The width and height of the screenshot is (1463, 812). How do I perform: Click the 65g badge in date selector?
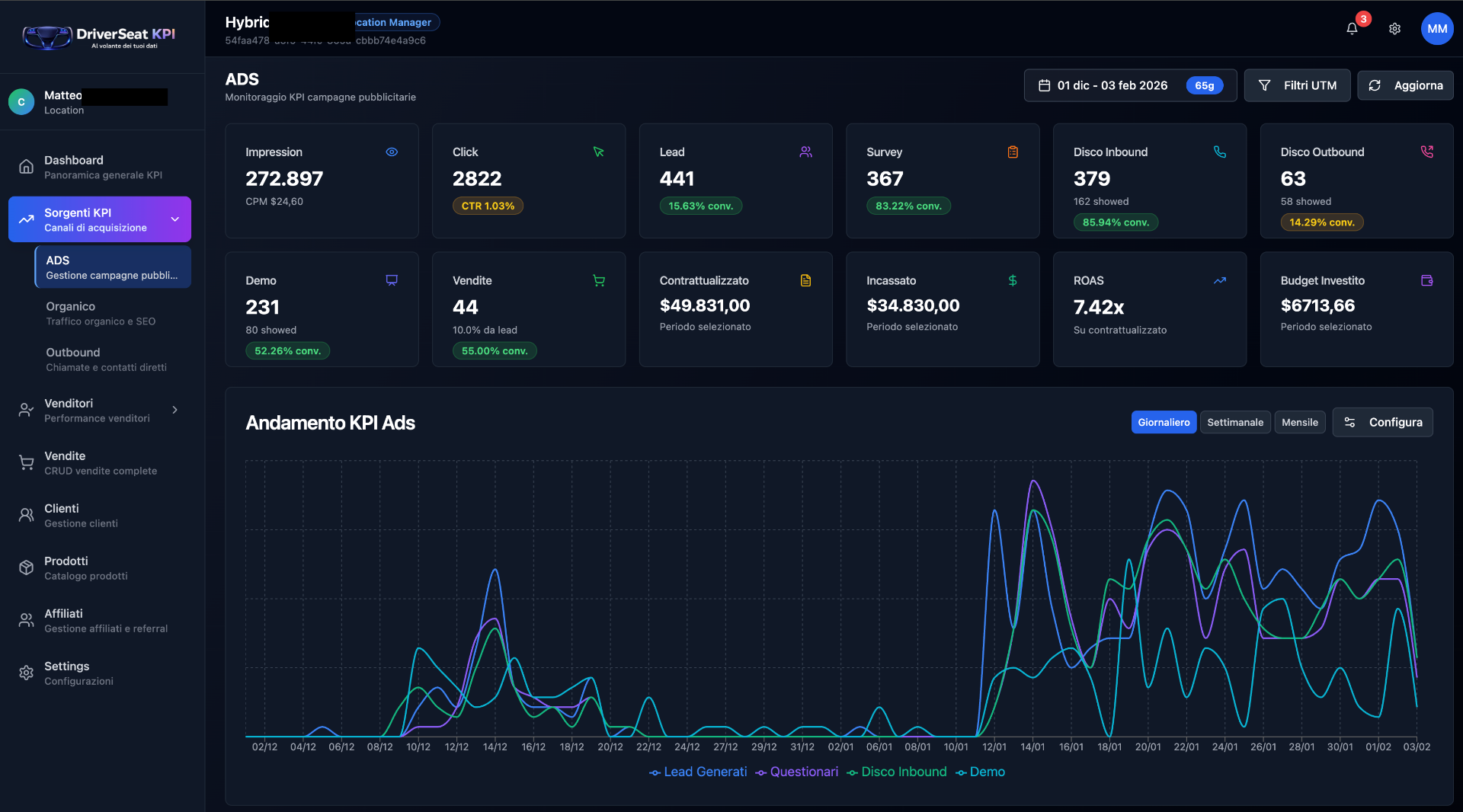[x=1204, y=85]
